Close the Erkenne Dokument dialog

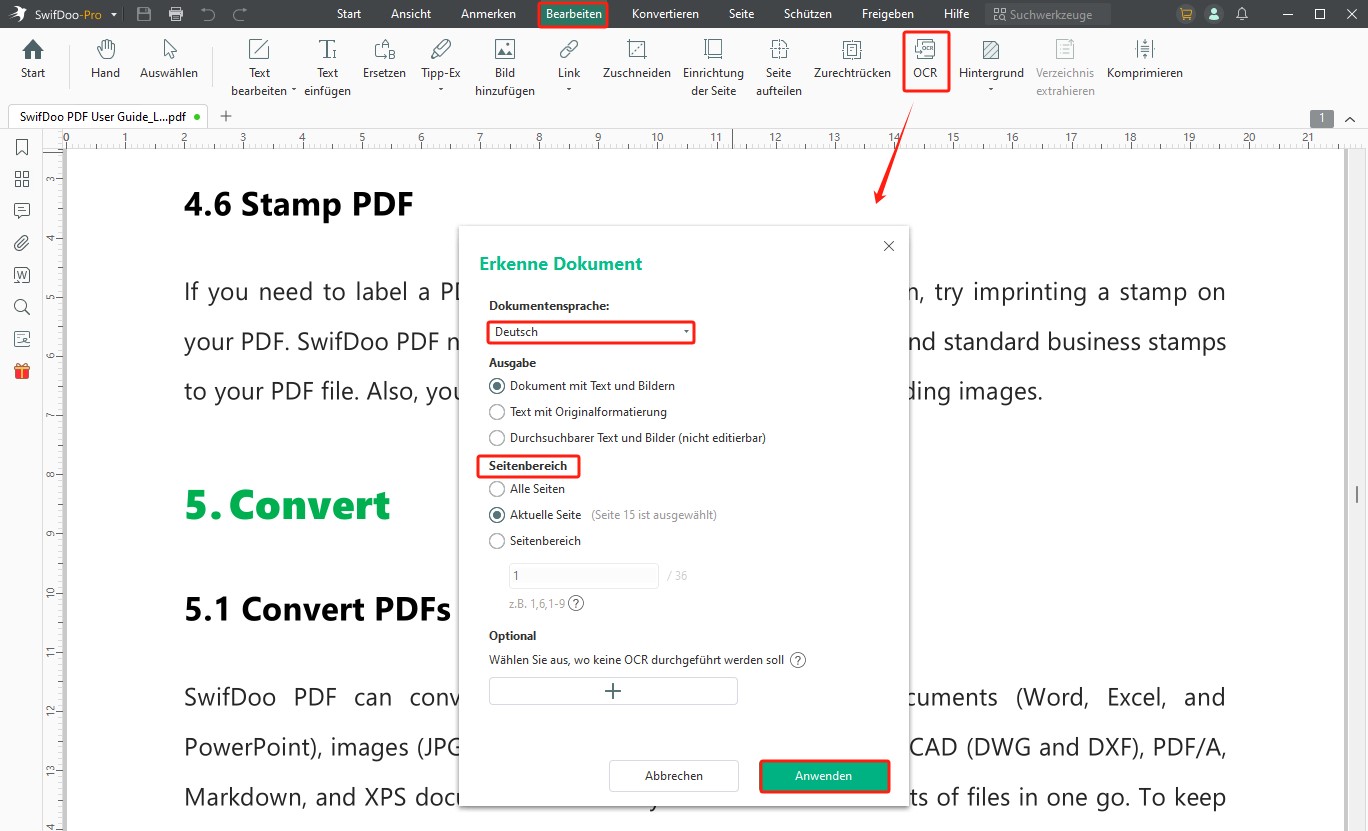[889, 246]
